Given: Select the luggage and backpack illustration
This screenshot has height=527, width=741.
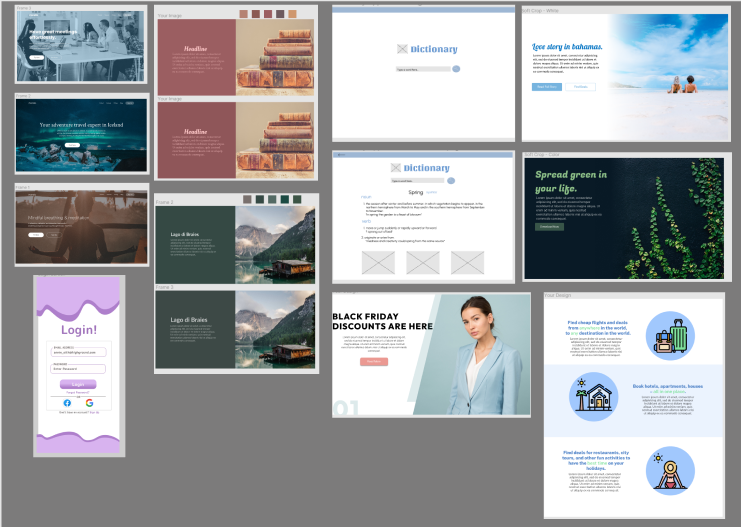Looking at the screenshot, I should tap(670, 336).
